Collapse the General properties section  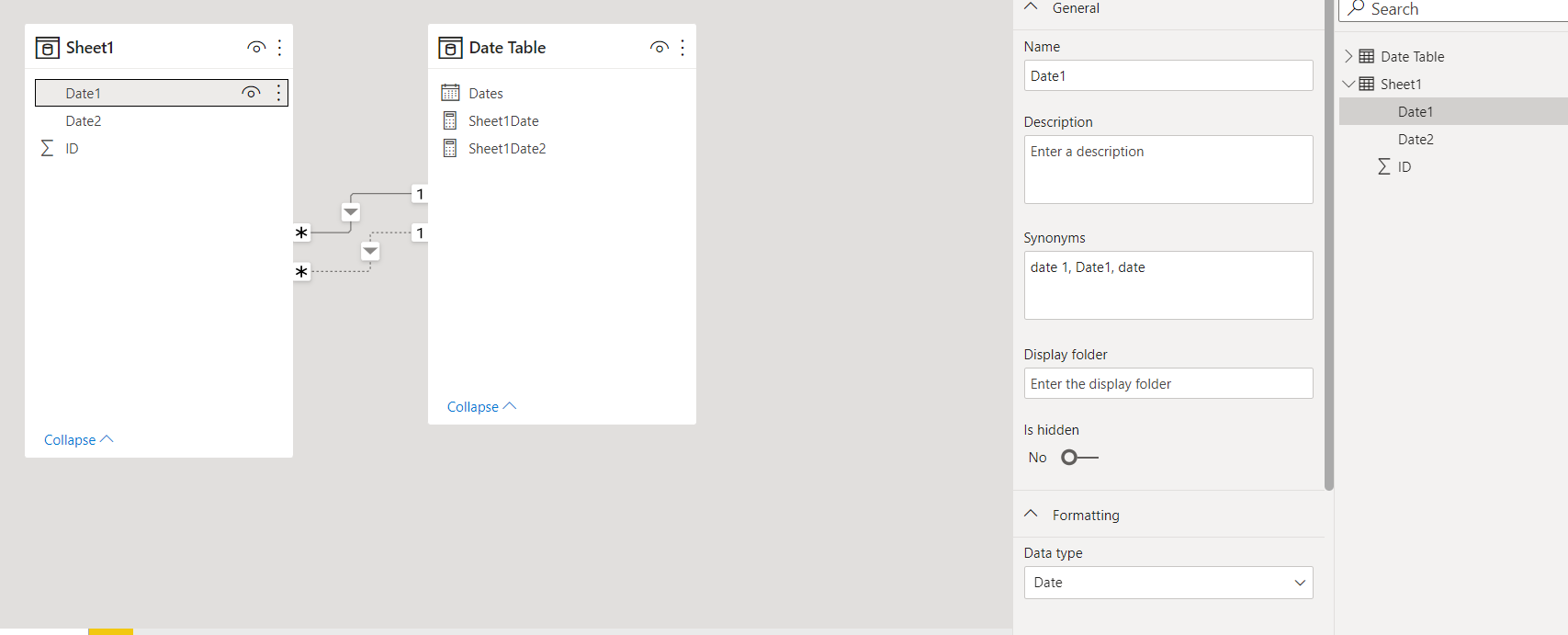pyautogui.click(x=1031, y=7)
